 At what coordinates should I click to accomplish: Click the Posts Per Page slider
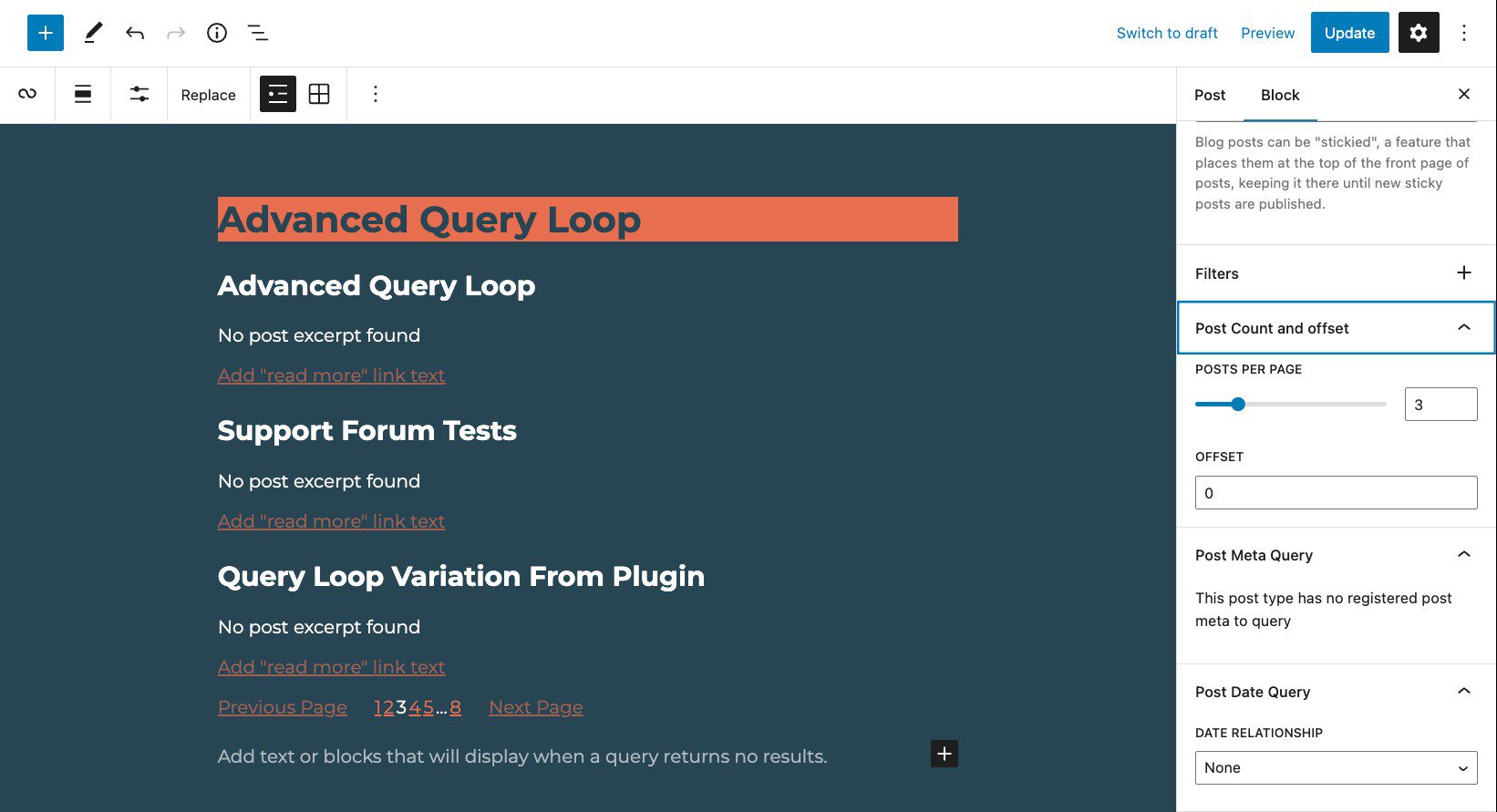[x=1291, y=404]
